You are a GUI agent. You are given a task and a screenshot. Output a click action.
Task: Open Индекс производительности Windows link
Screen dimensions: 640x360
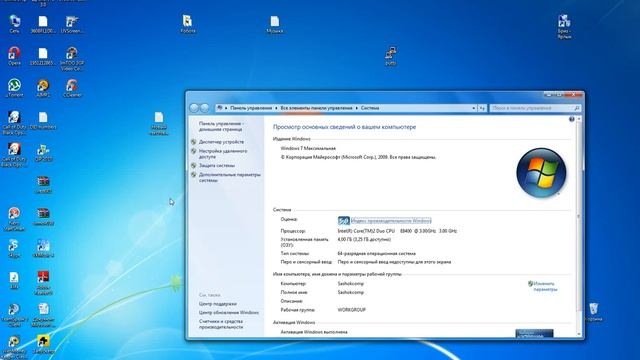(391, 221)
